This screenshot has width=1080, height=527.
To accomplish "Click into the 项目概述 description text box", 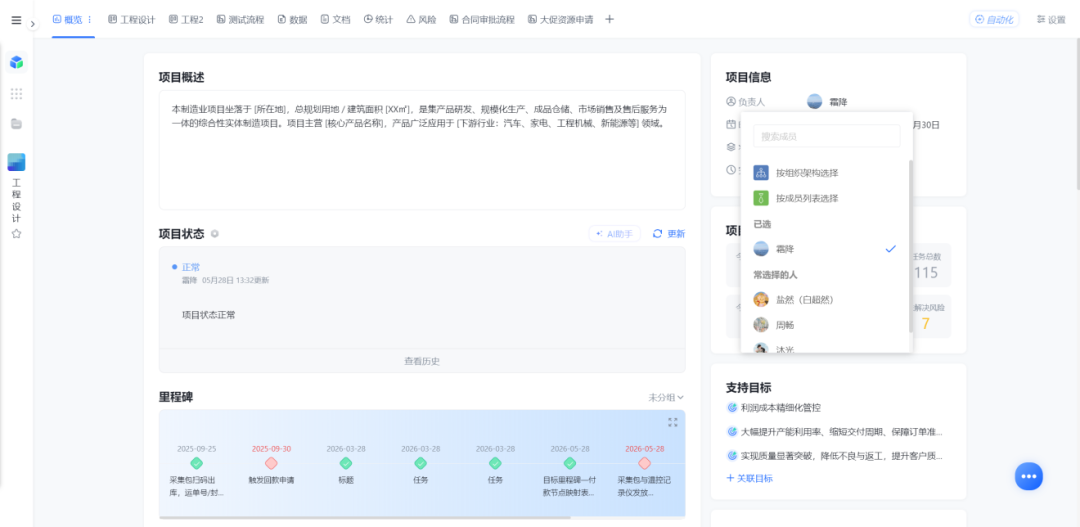I will click(x=422, y=149).
